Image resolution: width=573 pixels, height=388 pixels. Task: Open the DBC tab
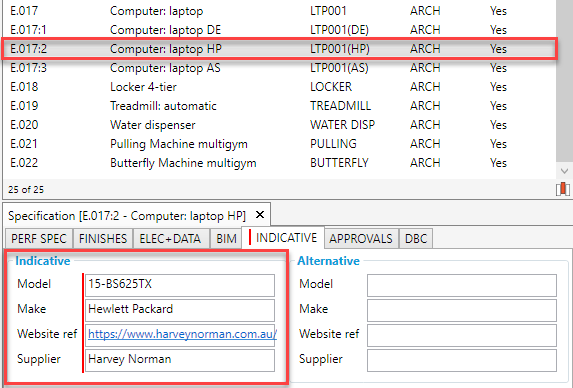pos(416,239)
